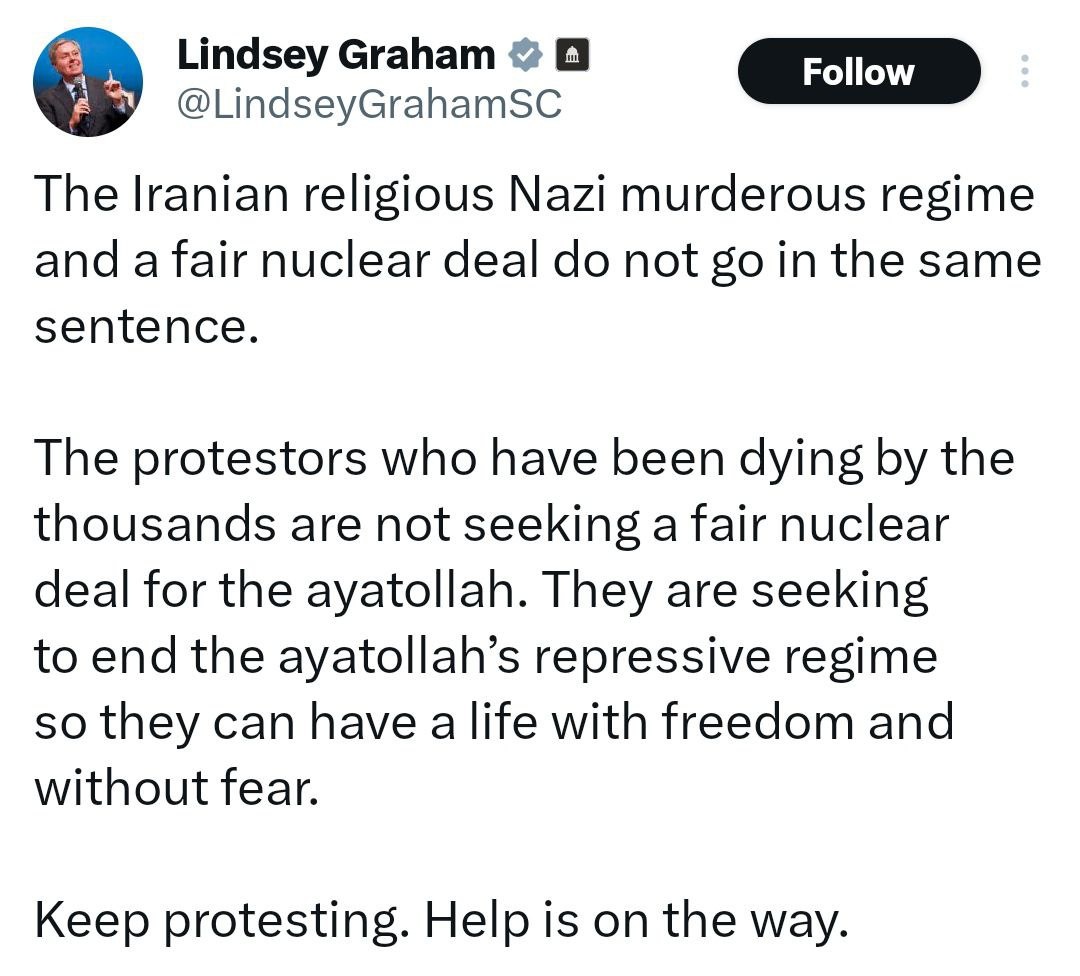
Task: Click the line "deal for the ayatollah"
Action: pyautogui.click(x=482, y=591)
